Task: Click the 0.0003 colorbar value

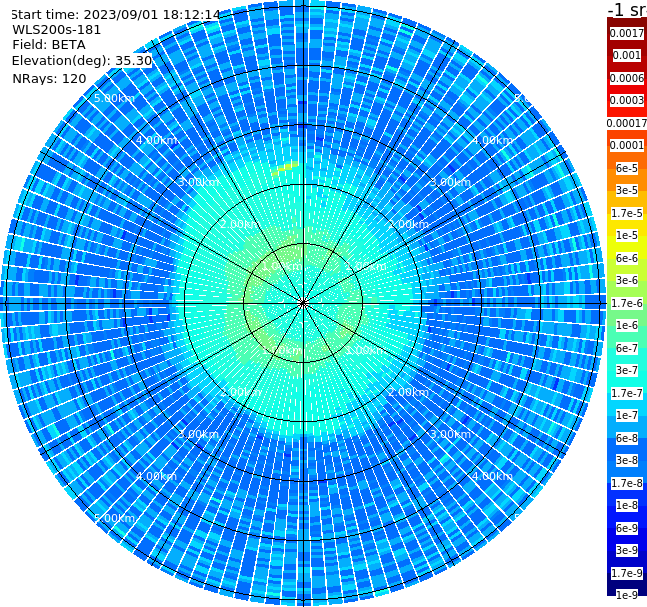Action: pyautogui.click(x=627, y=100)
